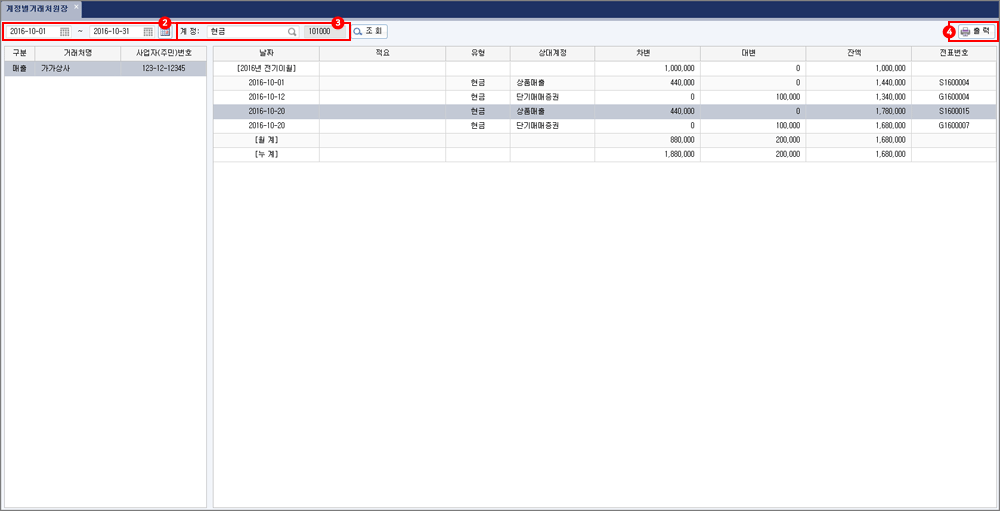
Task: Click the 날짜 column header
Action: click(267, 53)
